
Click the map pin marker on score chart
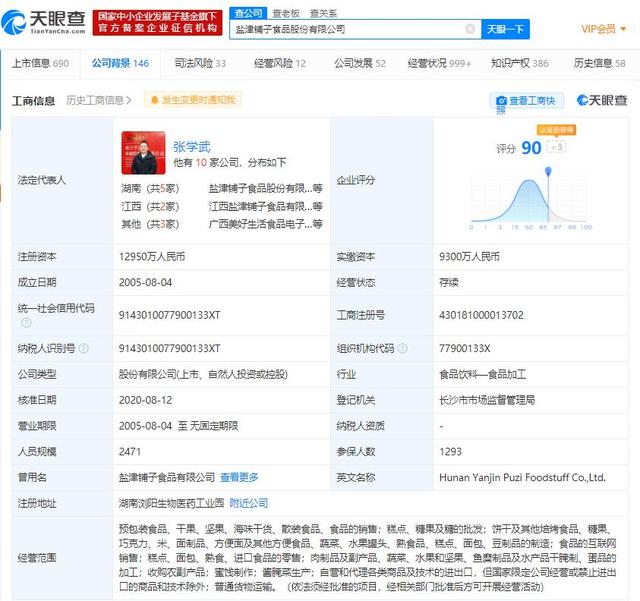(548, 171)
